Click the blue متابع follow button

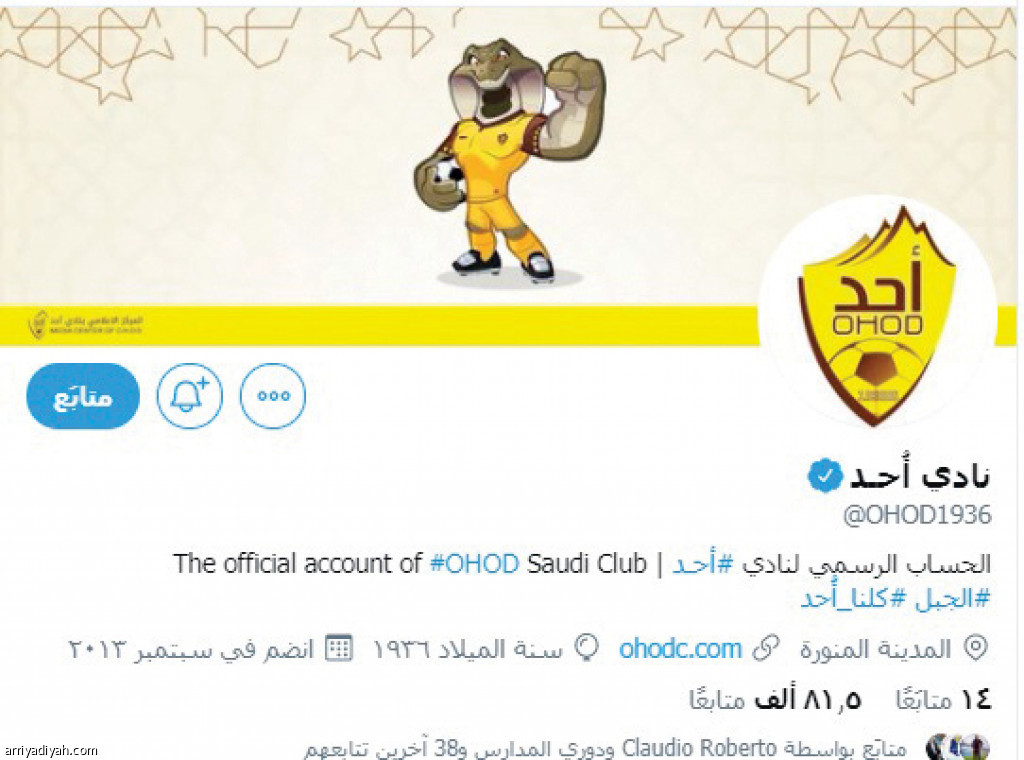pyautogui.click(x=83, y=396)
